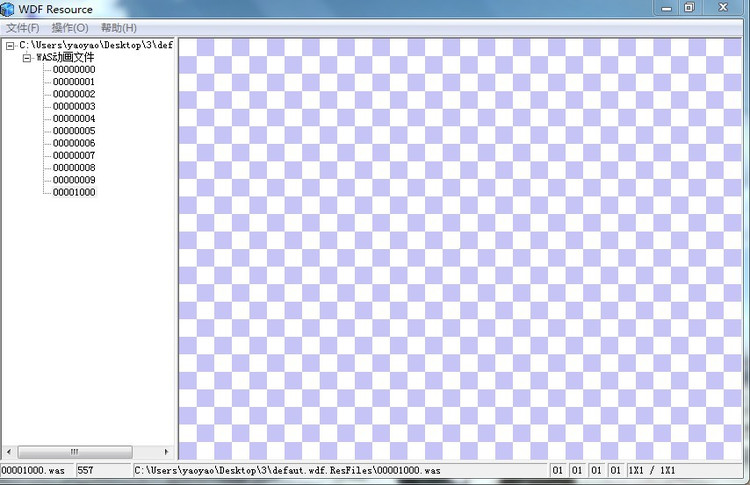This screenshot has width=750, height=485.
Task: Collapse the C:\Users root tree node
Action: pyautogui.click(x=10, y=46)
